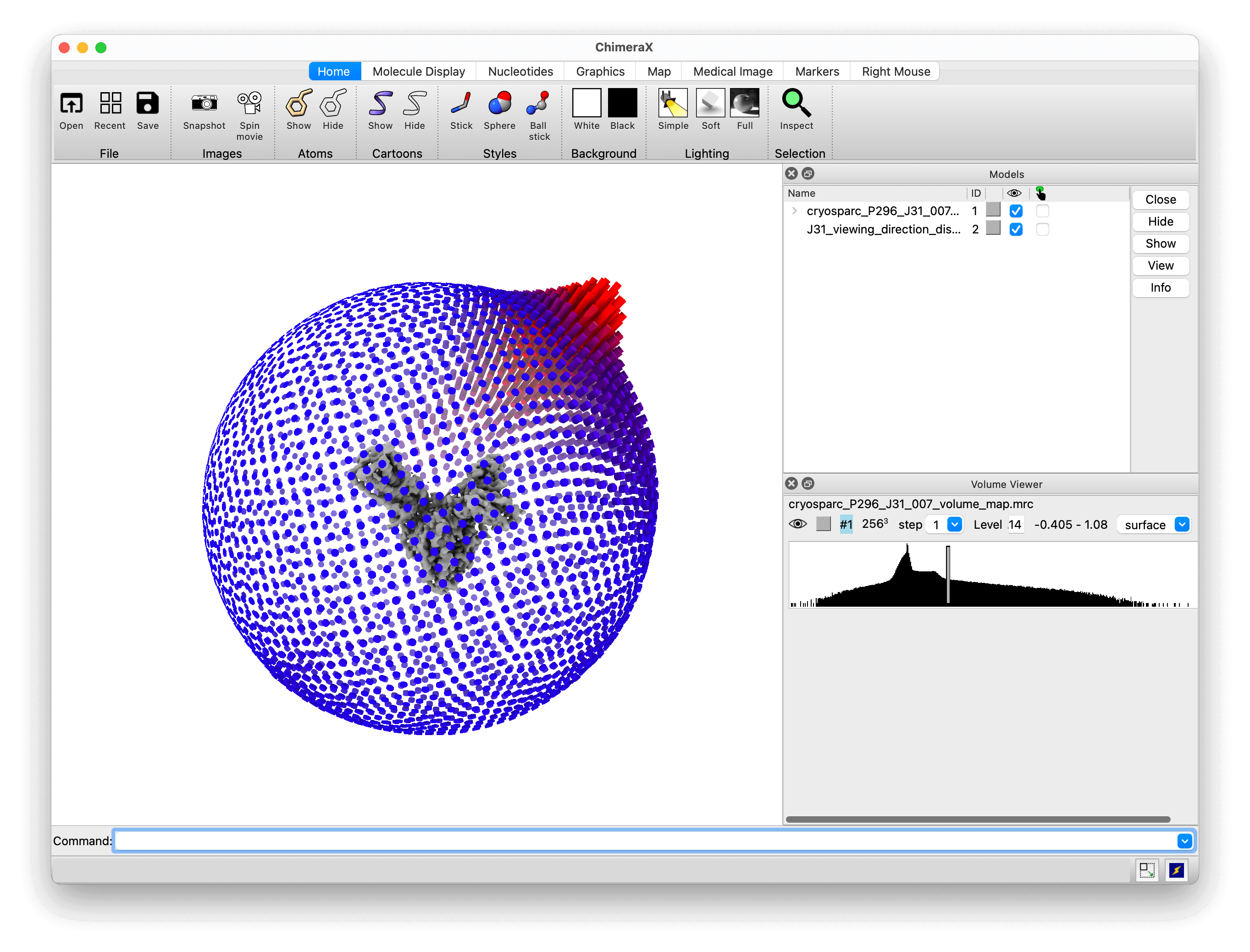Switch to the Molecule Display tab
1250x952 pixels.
point(419,72)
